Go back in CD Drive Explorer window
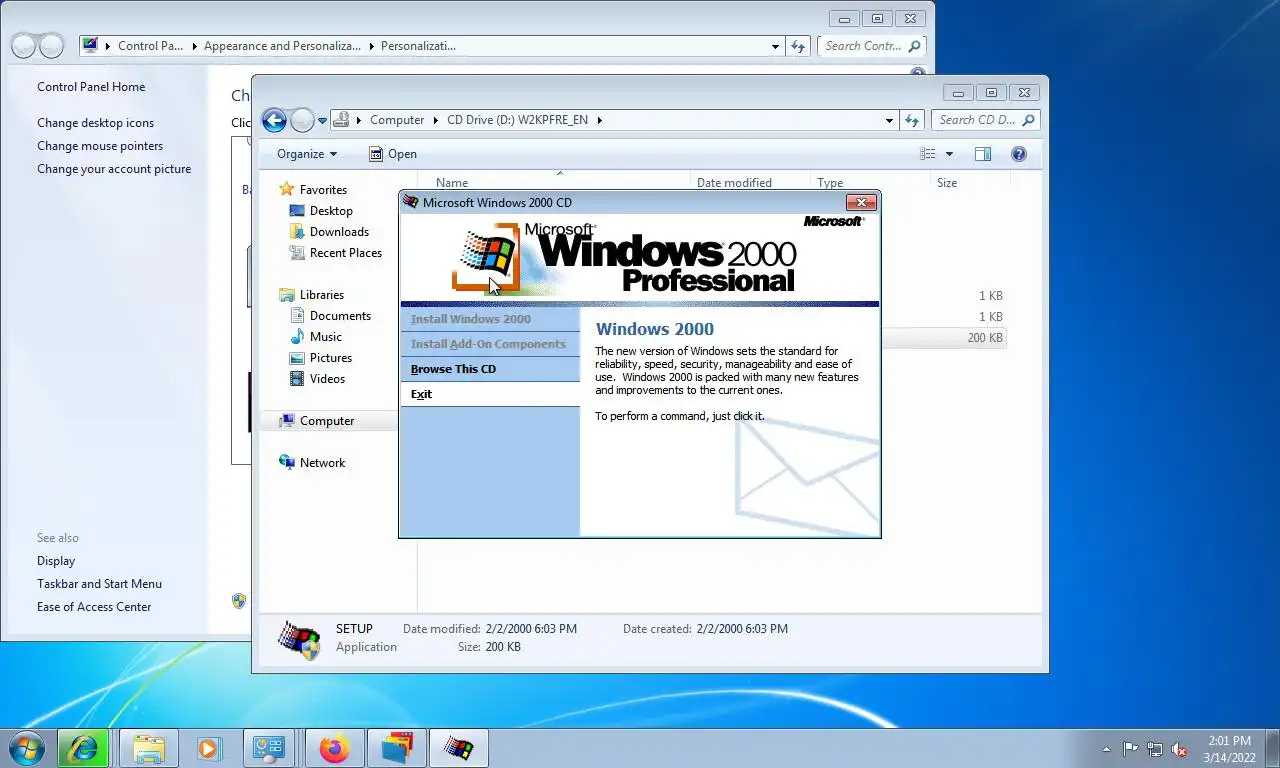 pos(274,121)
